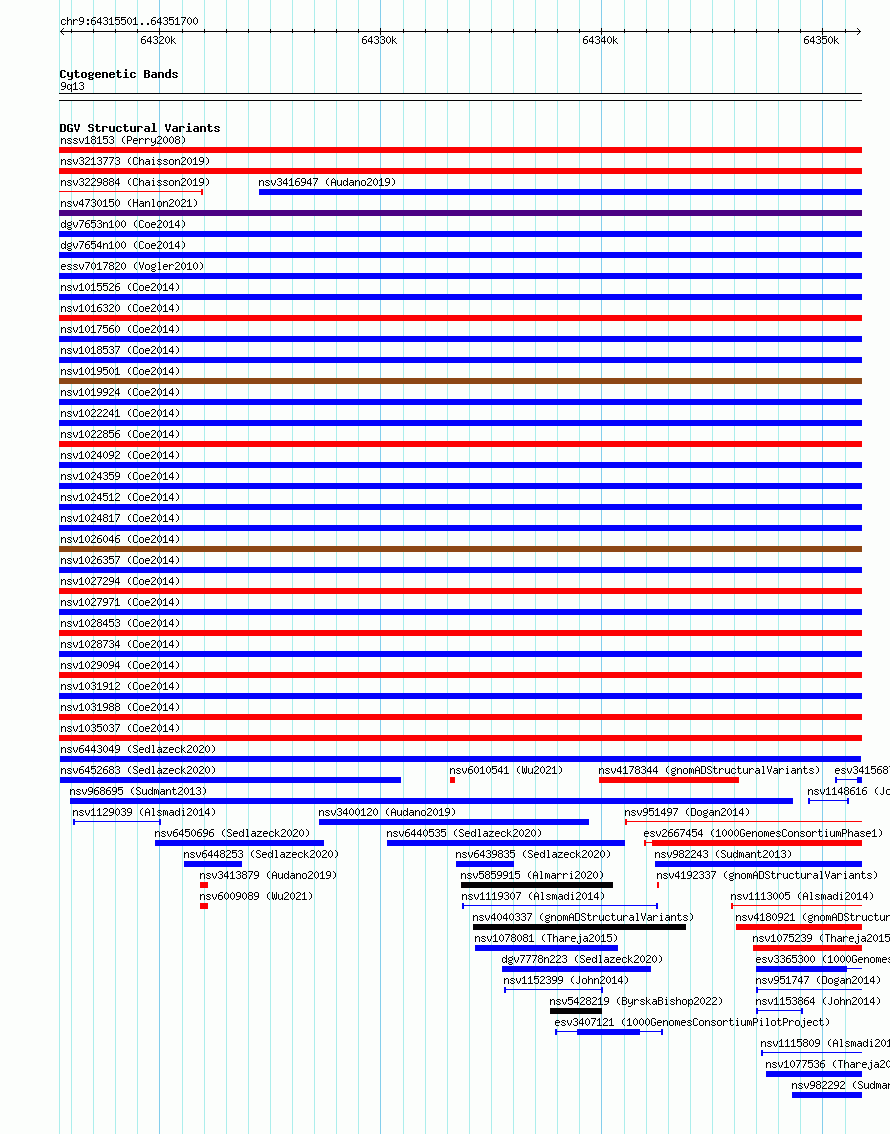Select the dgv7653n100 (Coe2014) label

click(x=123, y=224)
